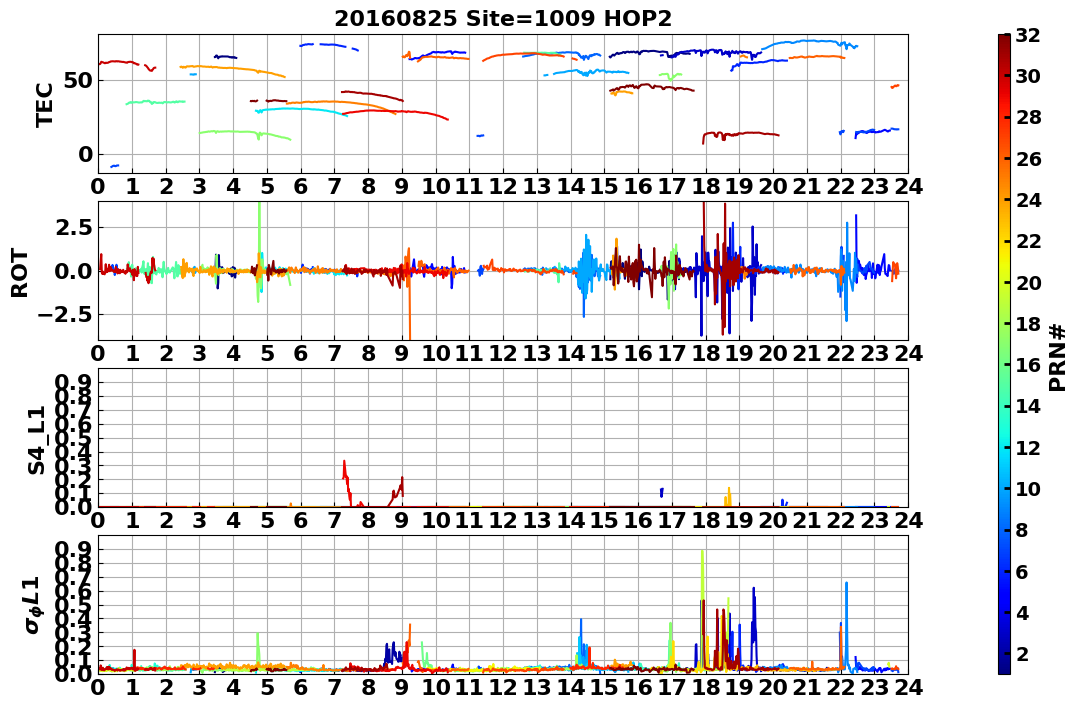Screen dimensions: 1077x709
Task: Click hour 3 tick under ROT panel
Action: point(199,353)
